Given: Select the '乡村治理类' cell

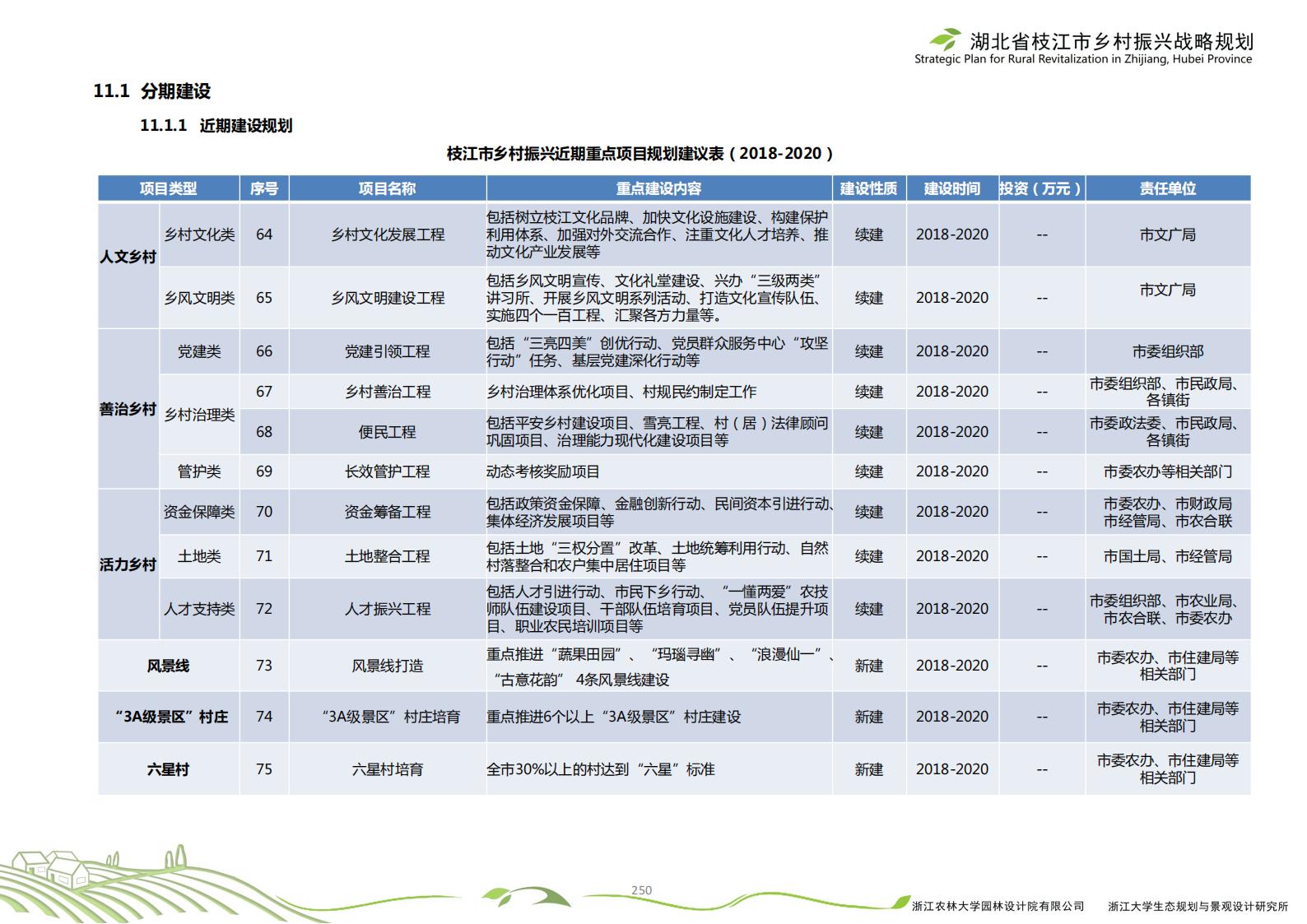Looking at the screenshot, I should pos(199,415).
